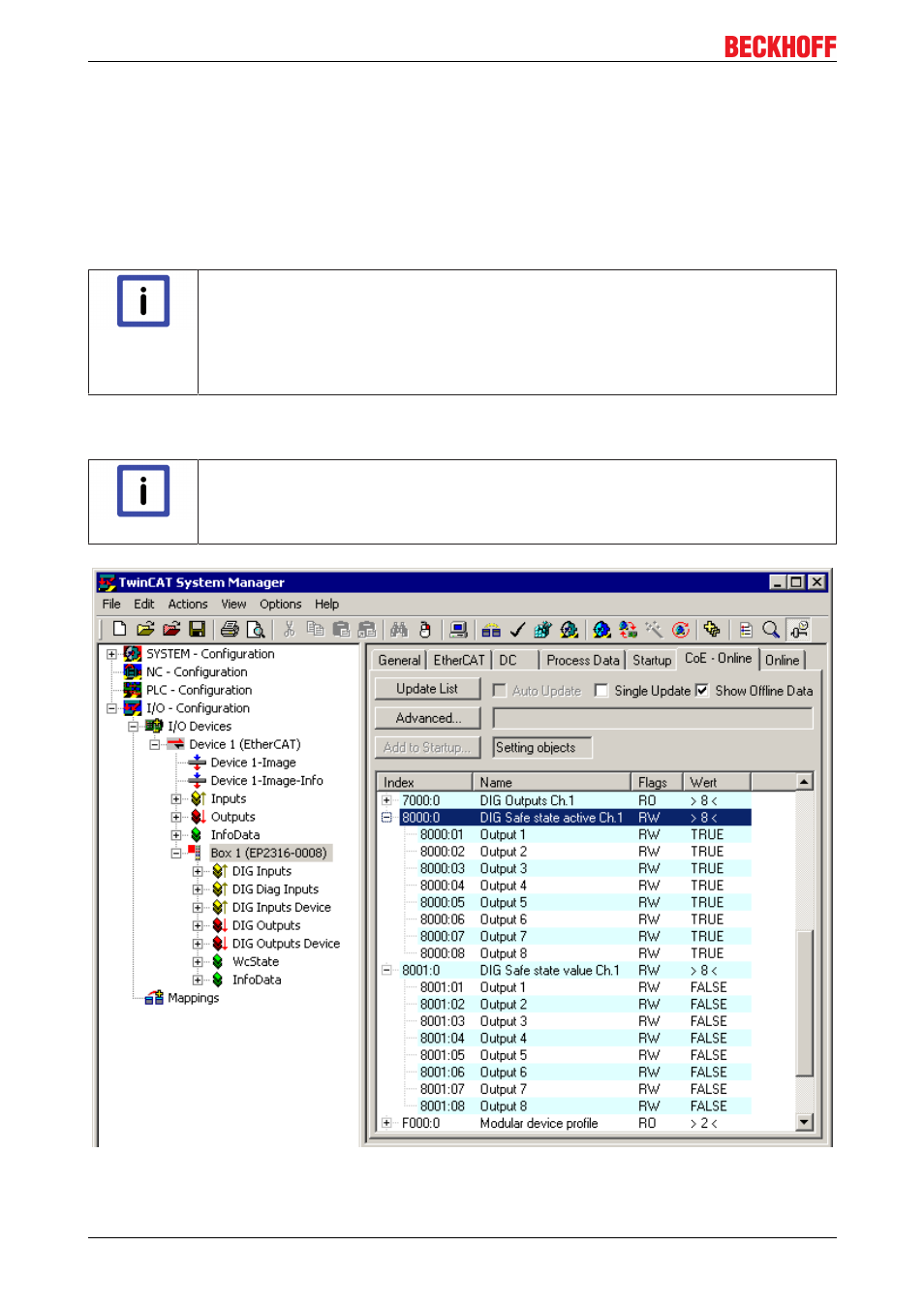Switch to the Process Data tab
The height and width of the screenshot is (1308, 924).
pyautogui.click(x=583, y=660)
